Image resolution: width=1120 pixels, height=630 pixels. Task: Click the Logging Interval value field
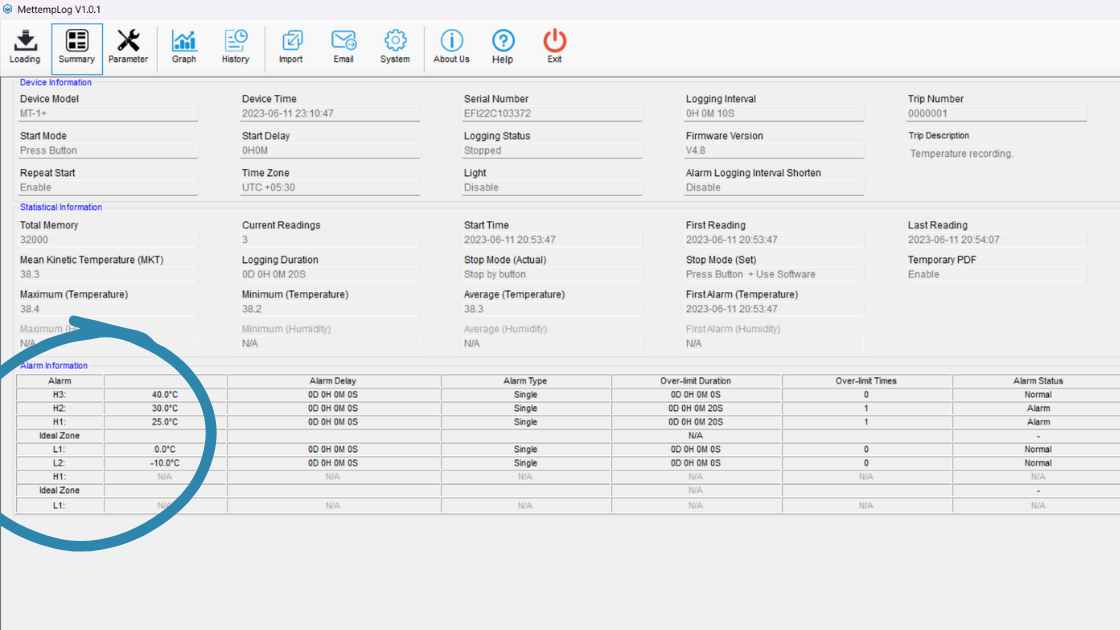click(774, 114)
